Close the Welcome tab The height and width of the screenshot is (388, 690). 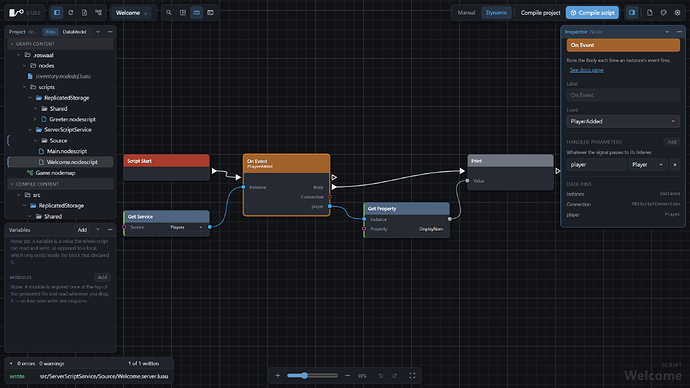tap(146, 13)
